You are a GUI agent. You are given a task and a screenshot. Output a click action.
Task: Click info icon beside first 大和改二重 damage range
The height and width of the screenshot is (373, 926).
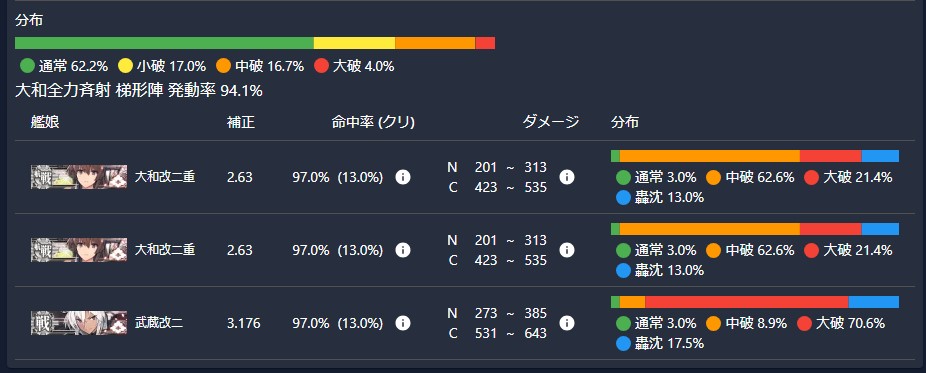(x=566, y=177)
